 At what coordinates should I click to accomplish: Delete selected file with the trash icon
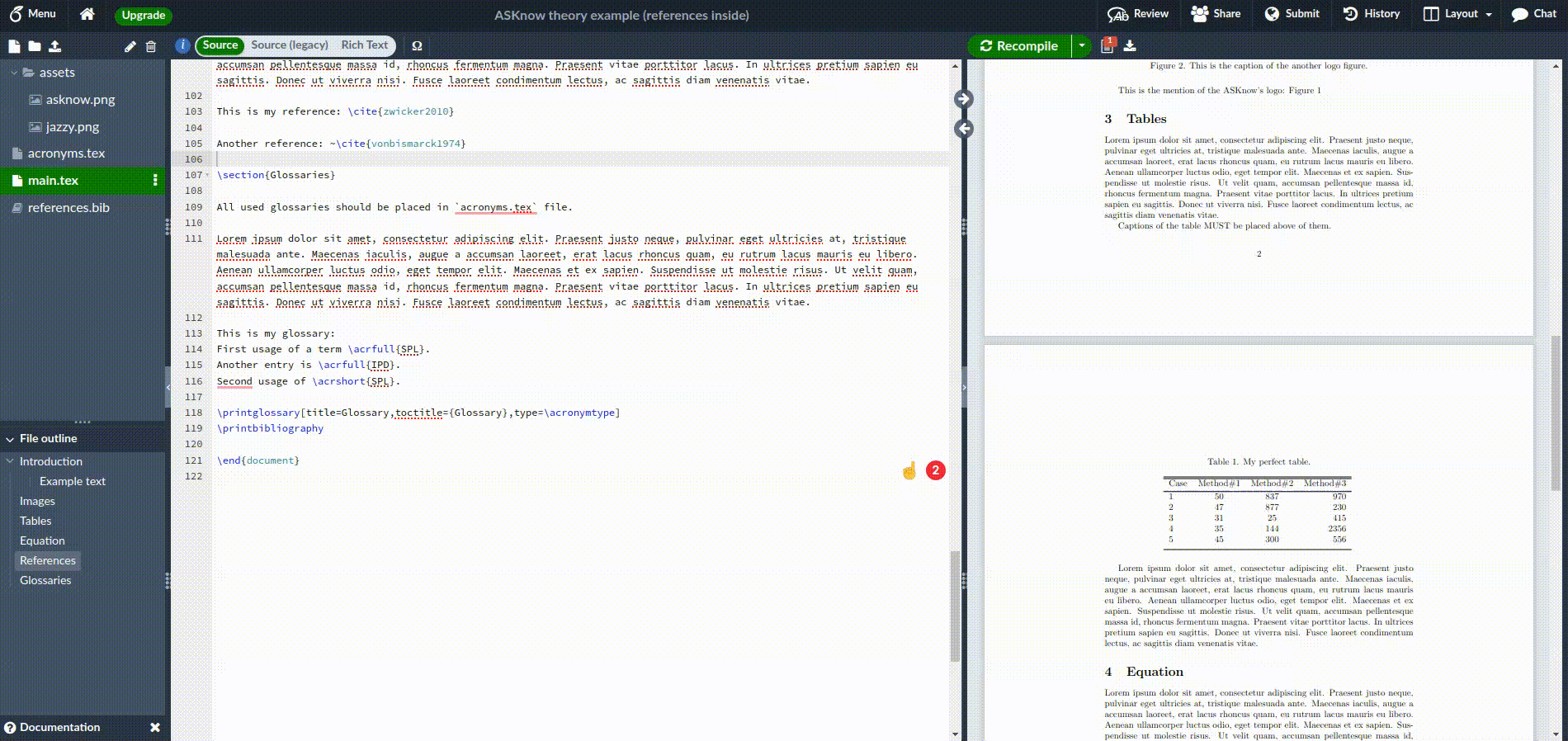point(150,46)
